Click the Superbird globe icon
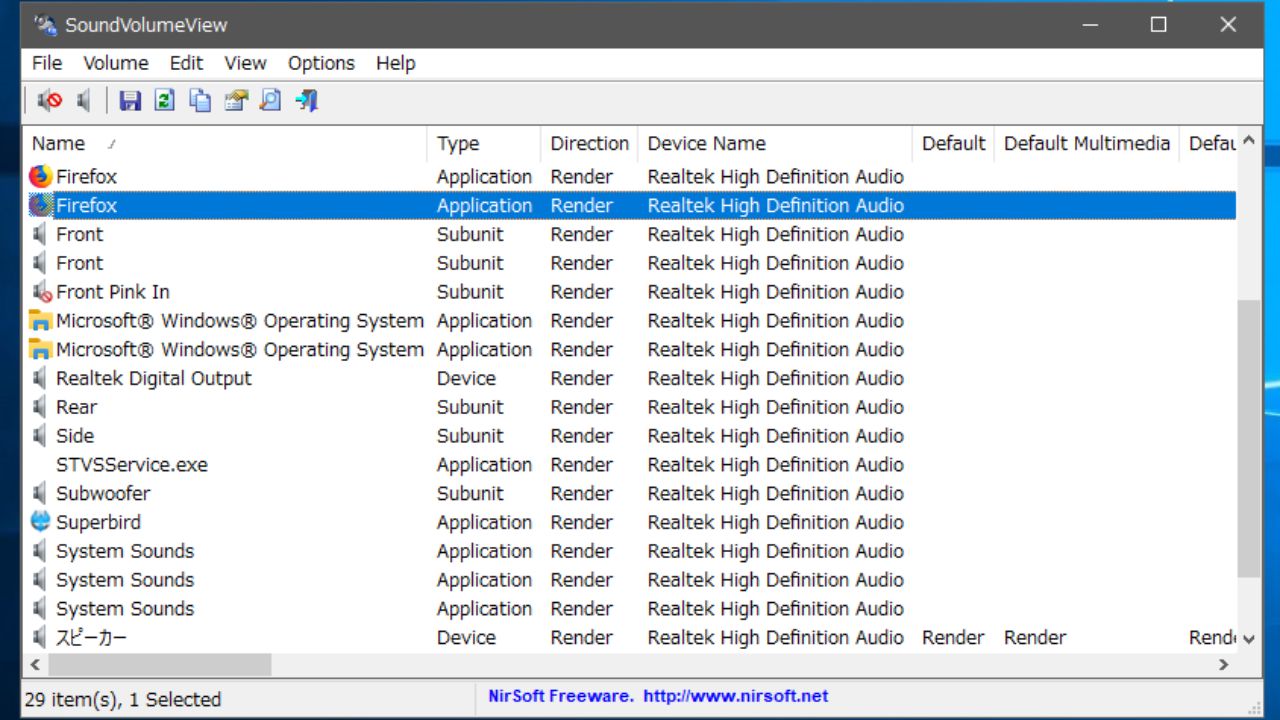 click(x=40, y=522)
